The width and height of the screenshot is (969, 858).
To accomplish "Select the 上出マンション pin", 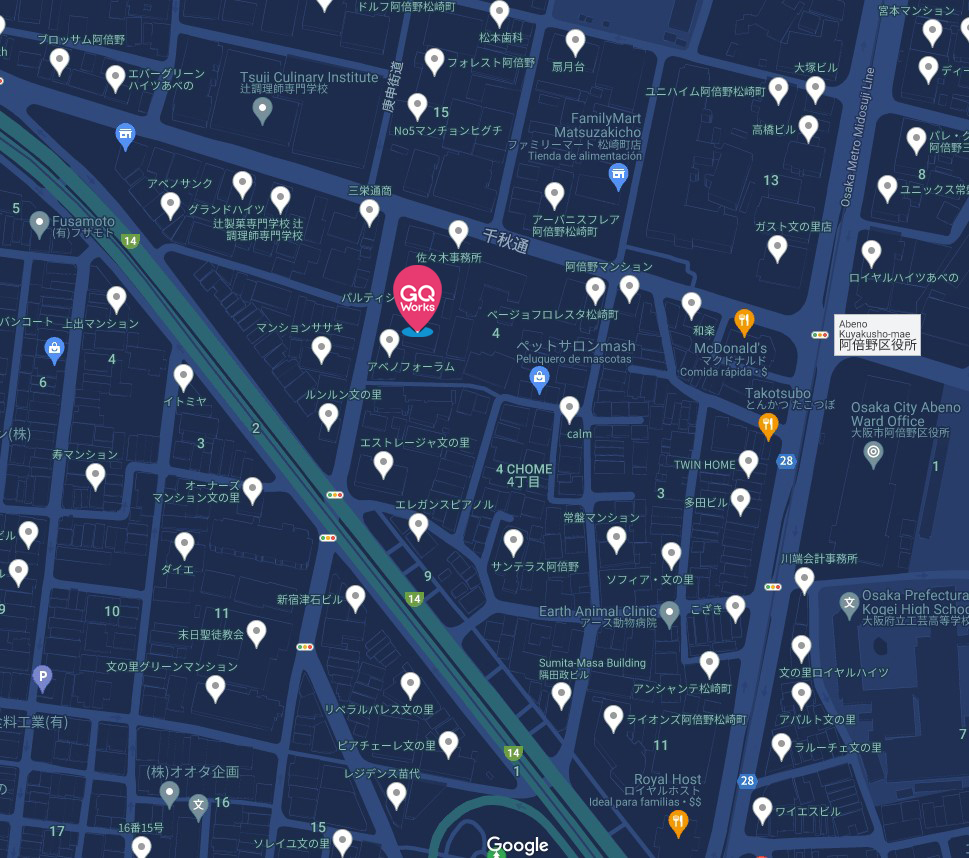I will (x=116, y=300).
